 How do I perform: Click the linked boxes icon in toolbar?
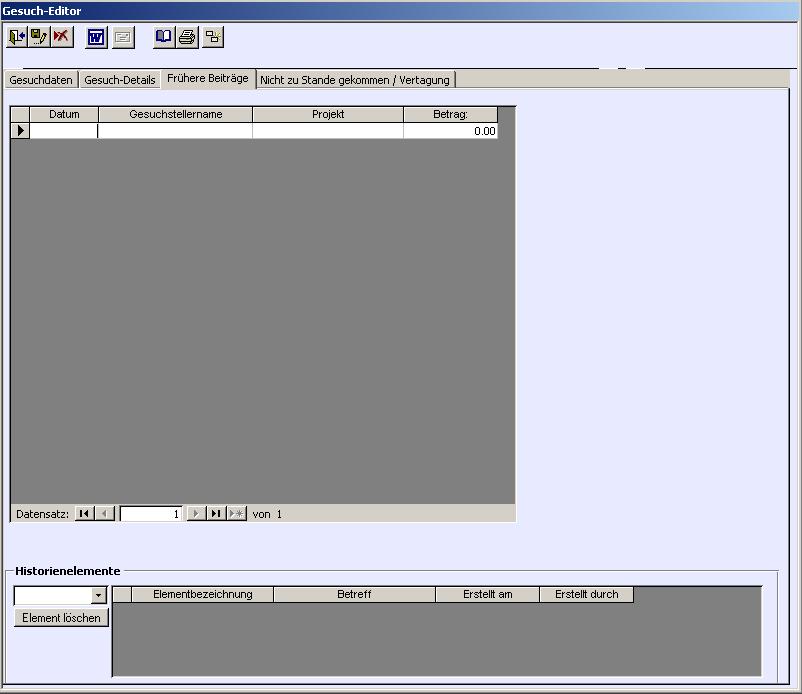[213, 38]
